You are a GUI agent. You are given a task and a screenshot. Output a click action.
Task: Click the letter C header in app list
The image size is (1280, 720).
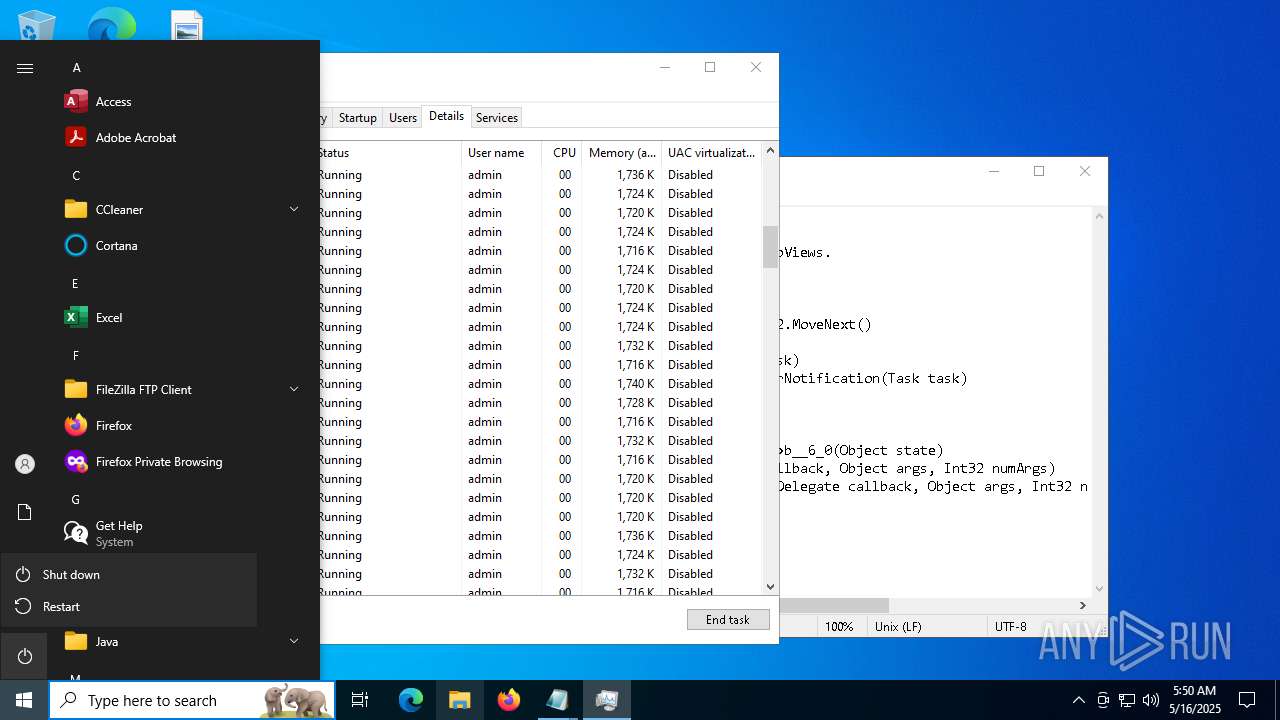coord(77,176)
